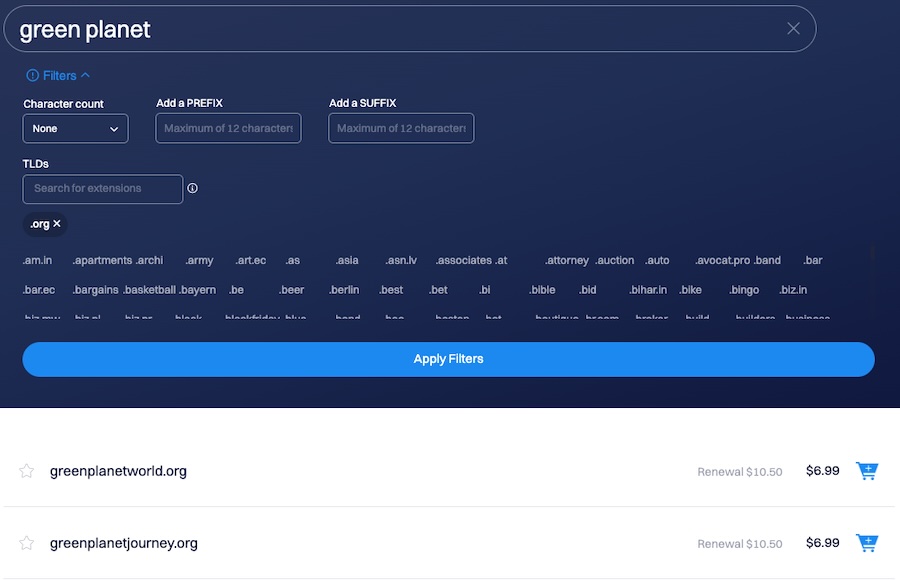Click in the green planet search bar
Screen dimensions: 900x580
tap(400, 29)
